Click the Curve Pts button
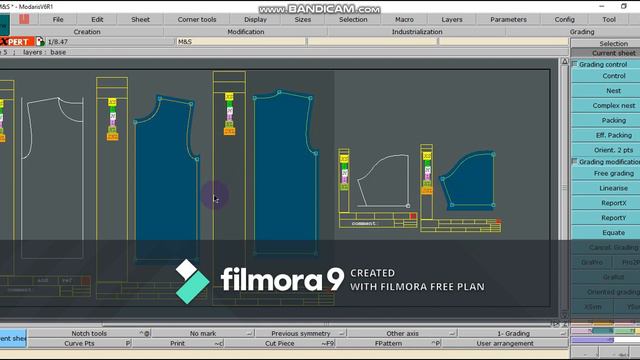 coord(79,343)
